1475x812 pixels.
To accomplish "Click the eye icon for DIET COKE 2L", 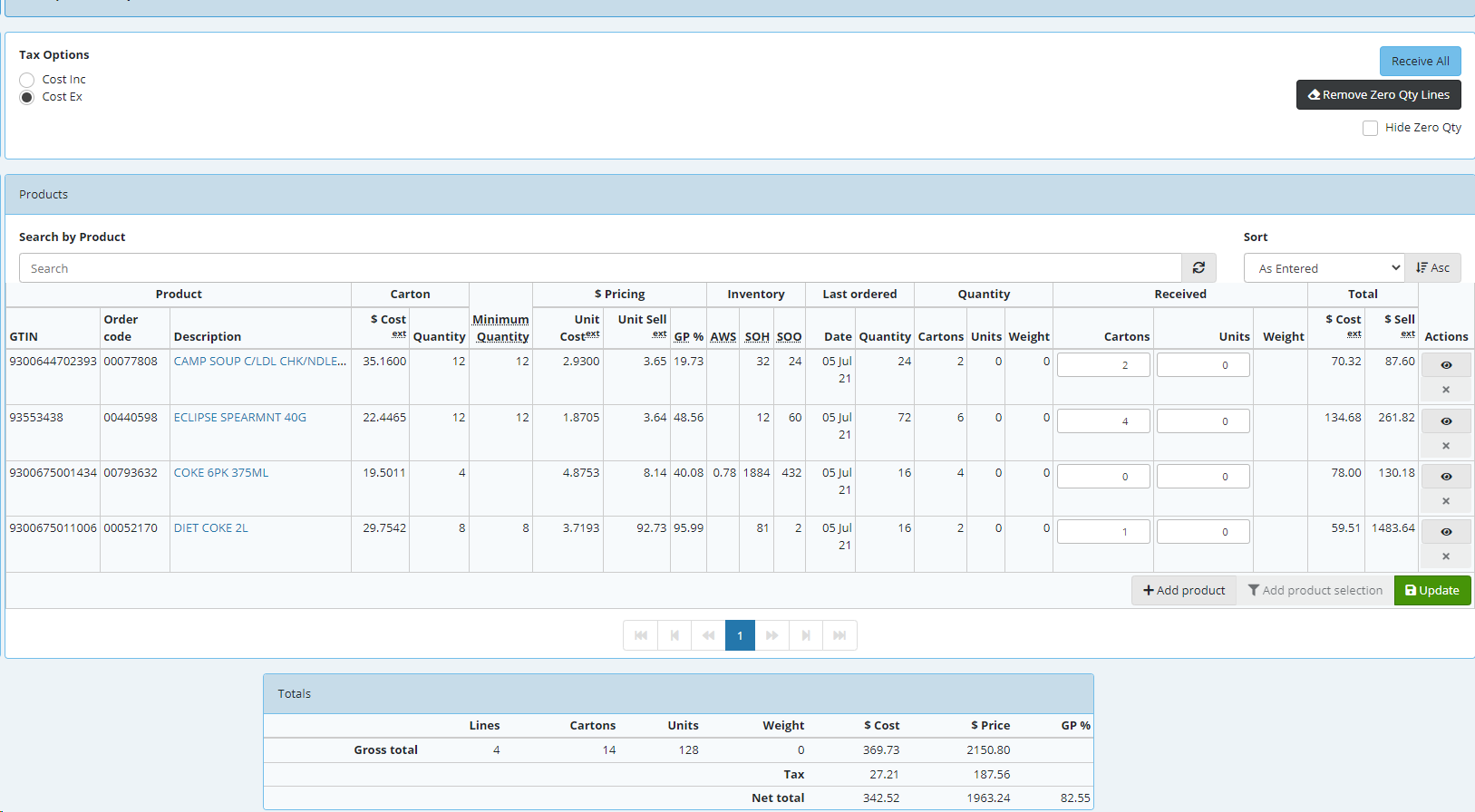I will (1446, 532).
